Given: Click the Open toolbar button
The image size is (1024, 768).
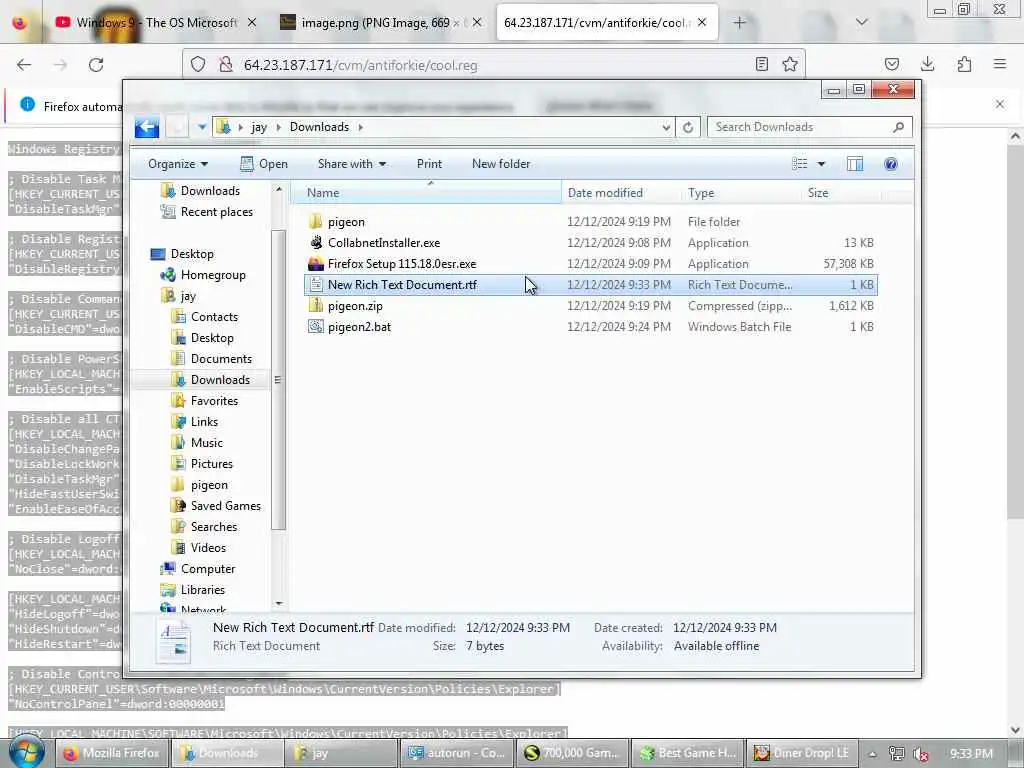Looking at the screenshot, I should pyautogui.click(x=264, y=164).
